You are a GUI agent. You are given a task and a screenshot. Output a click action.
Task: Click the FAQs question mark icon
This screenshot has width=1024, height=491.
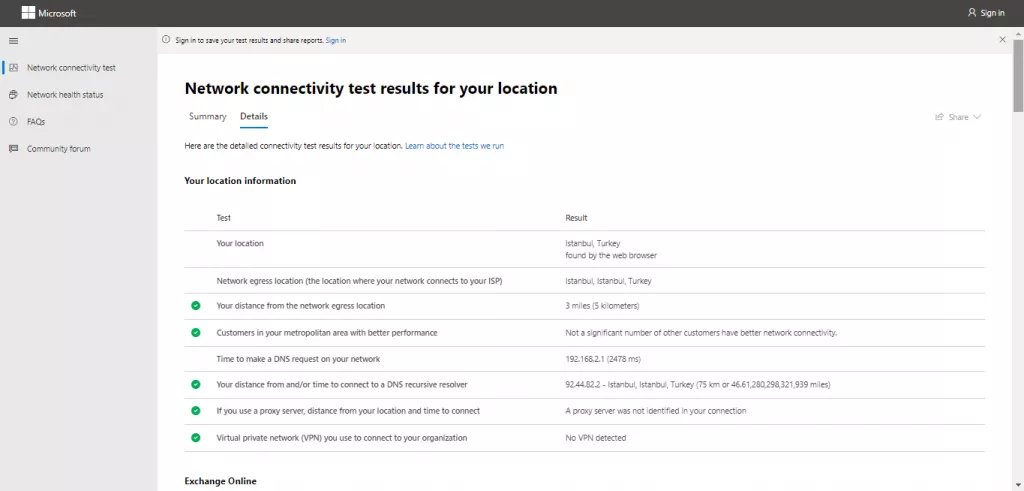14,122
